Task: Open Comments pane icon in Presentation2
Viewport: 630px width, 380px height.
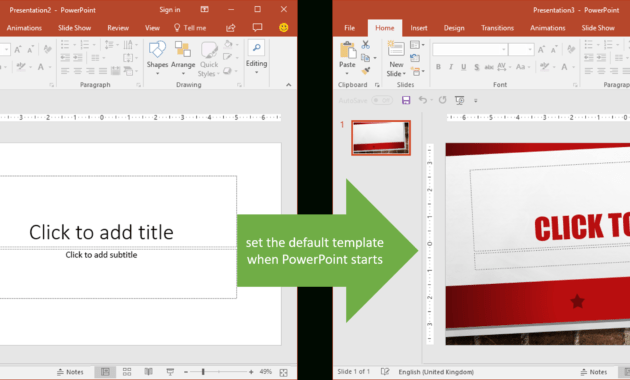Action: click(x=257, y=27)
